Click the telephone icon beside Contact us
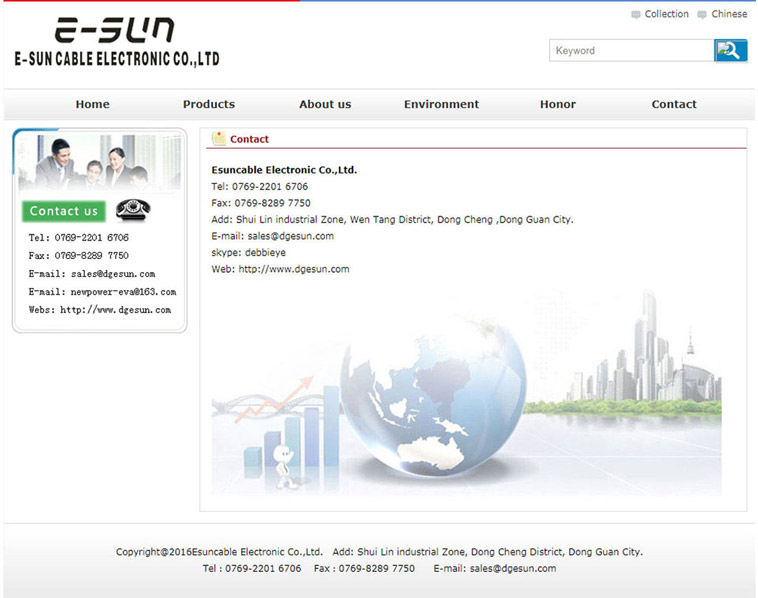 [x=132, y=210]
